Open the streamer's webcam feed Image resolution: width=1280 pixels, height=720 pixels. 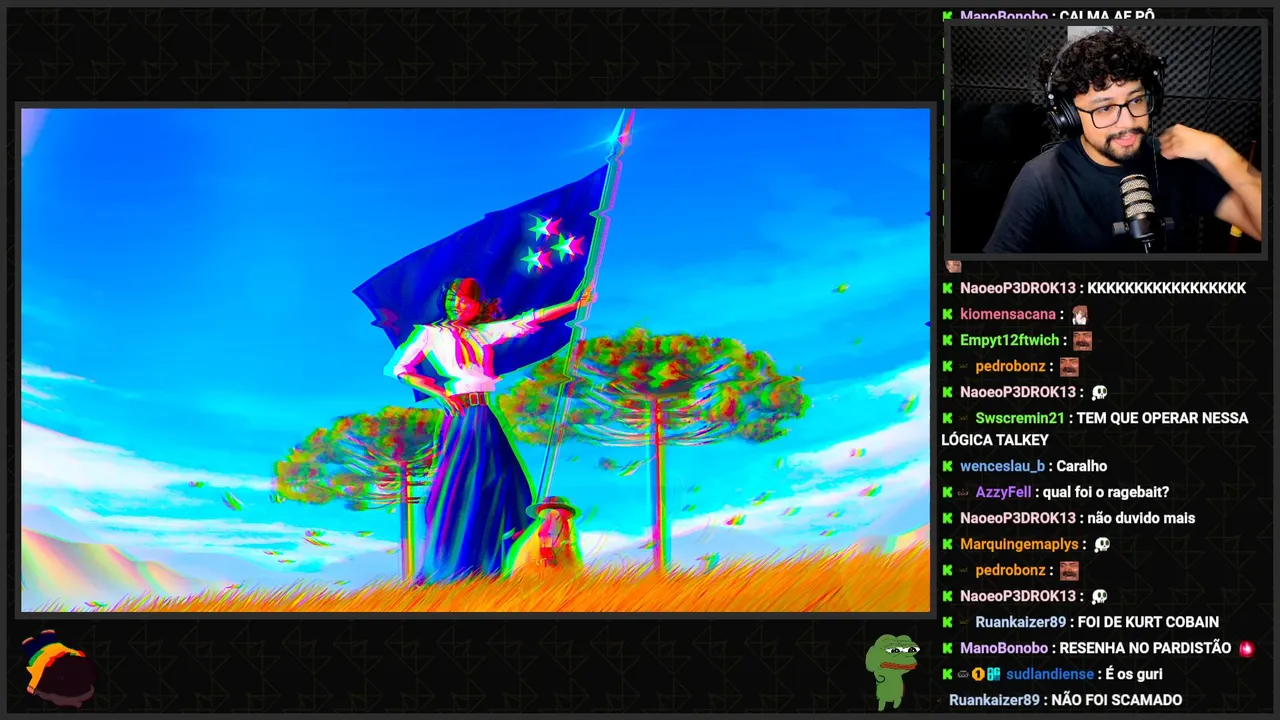[1106, 138]
